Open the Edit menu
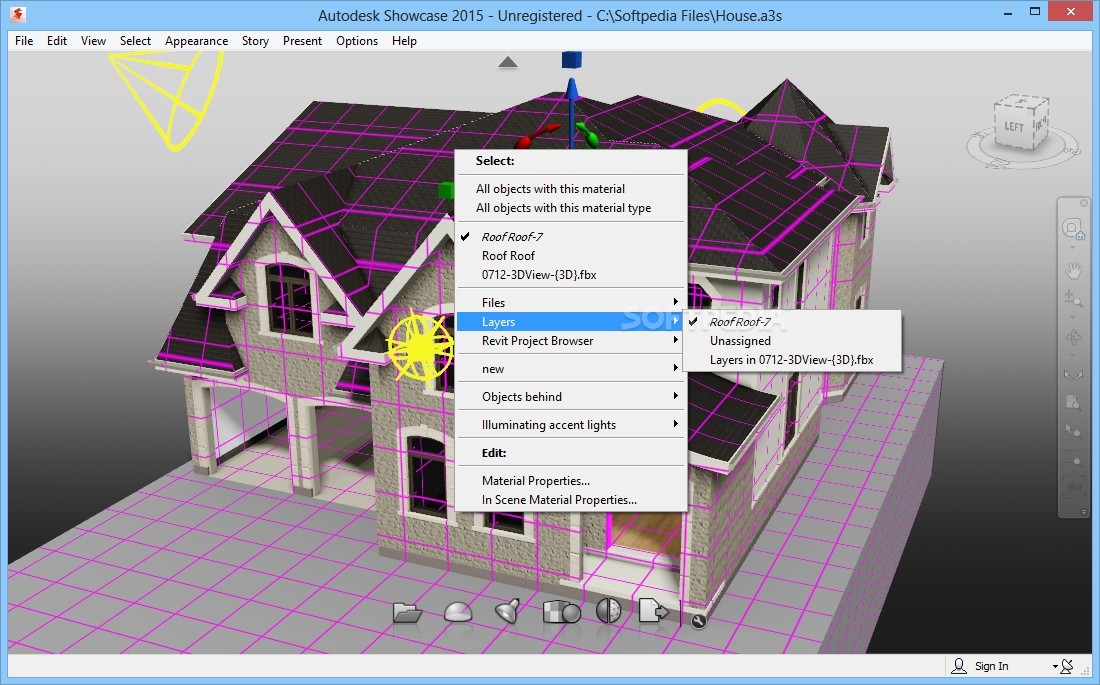Viewport: 1100px width, 685px height. [57, 41]
